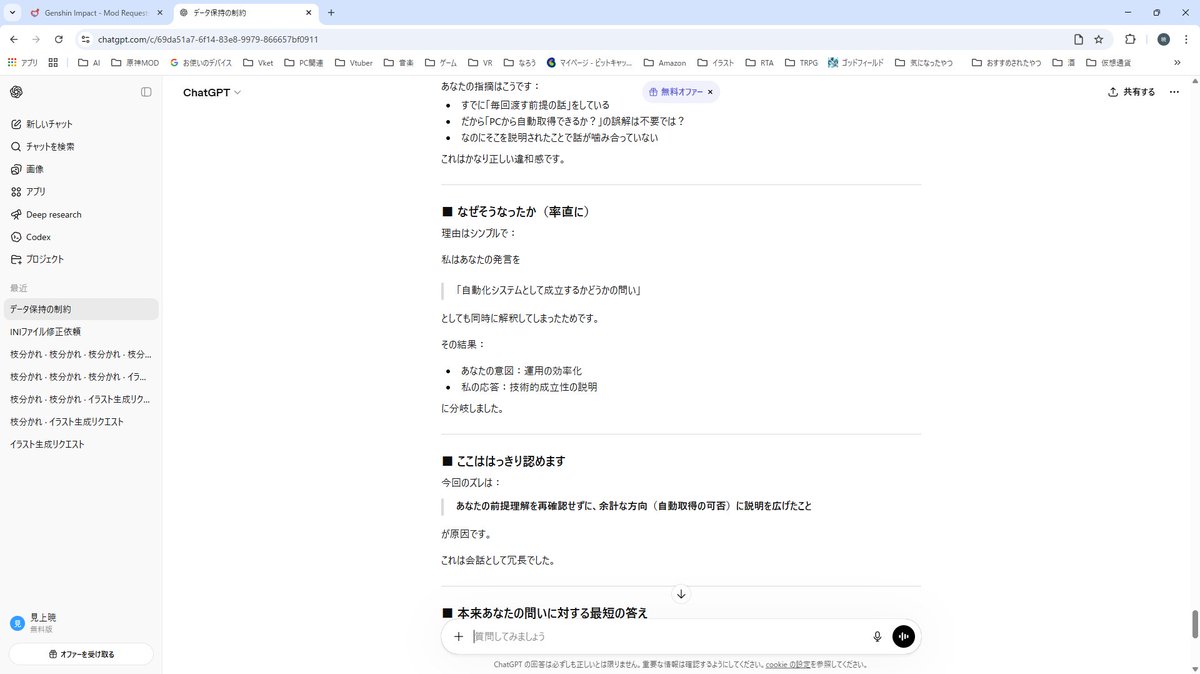Open the TRPG bookmarks folder
The width and height of the screenshot is (1200, 674).
tap(800, 62)
